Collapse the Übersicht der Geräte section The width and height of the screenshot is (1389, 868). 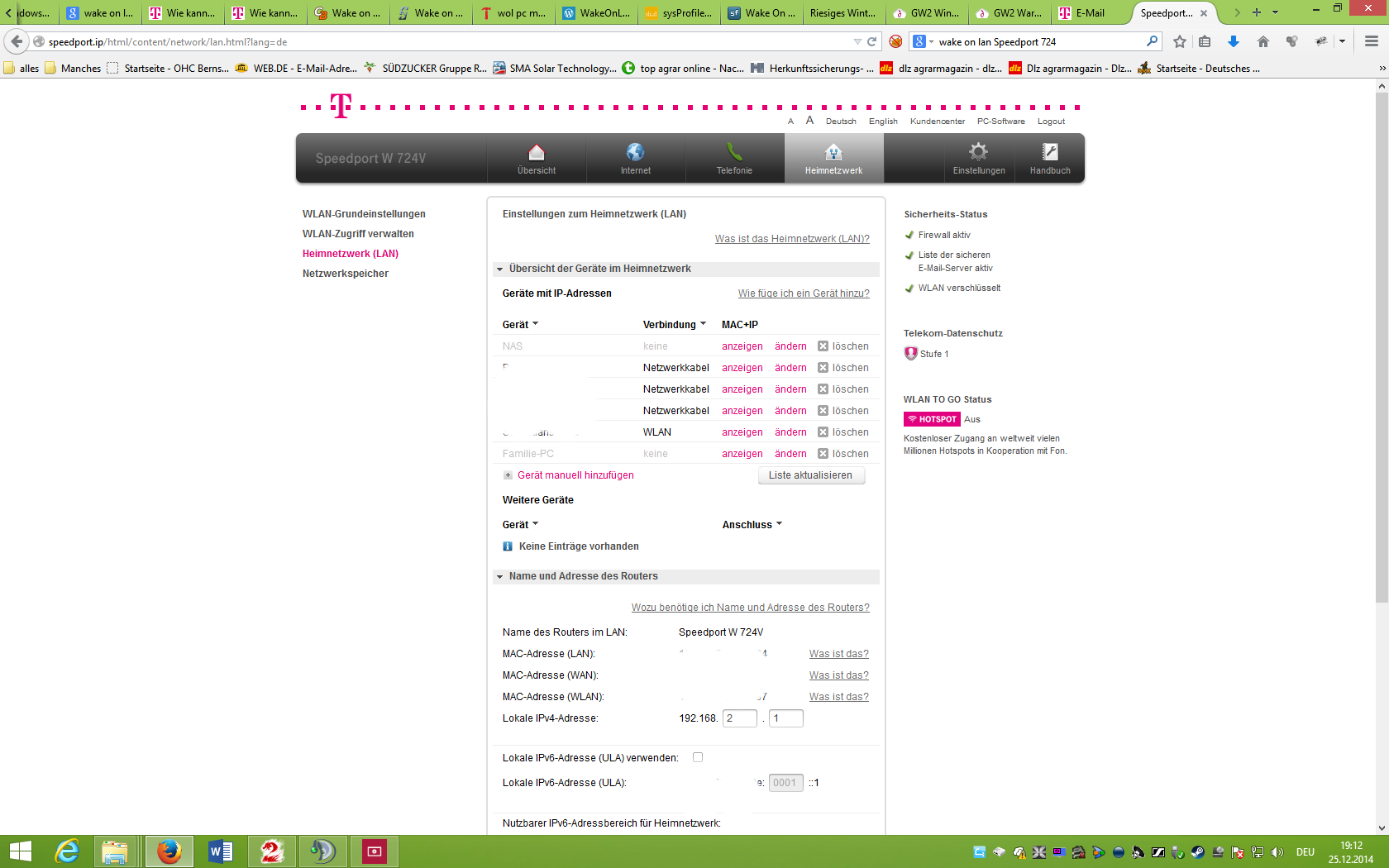(499, 269)
